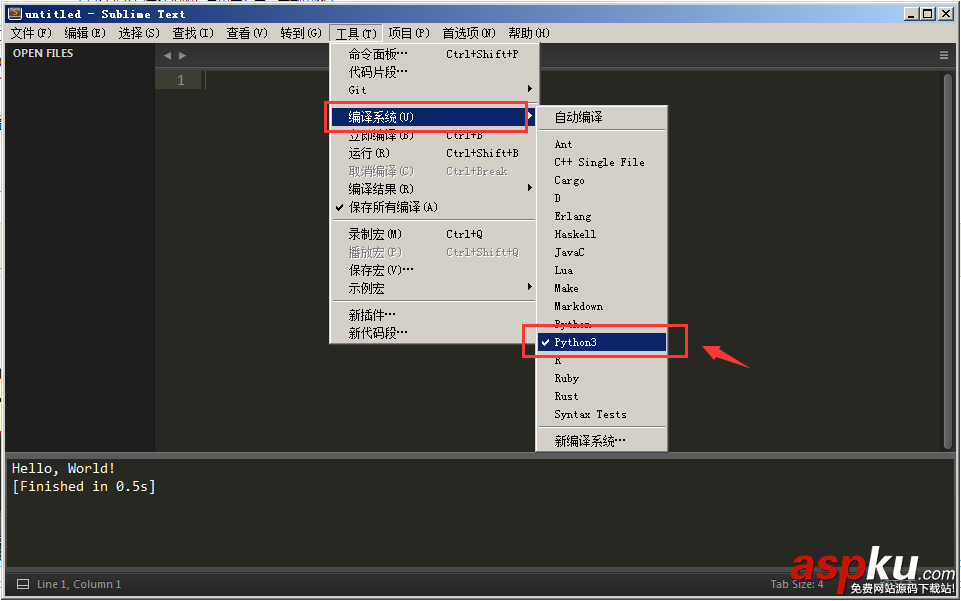This screenshot has height=601, width=961.
Task: Click the previous tab arrow icon
Action: pos(167,55)
